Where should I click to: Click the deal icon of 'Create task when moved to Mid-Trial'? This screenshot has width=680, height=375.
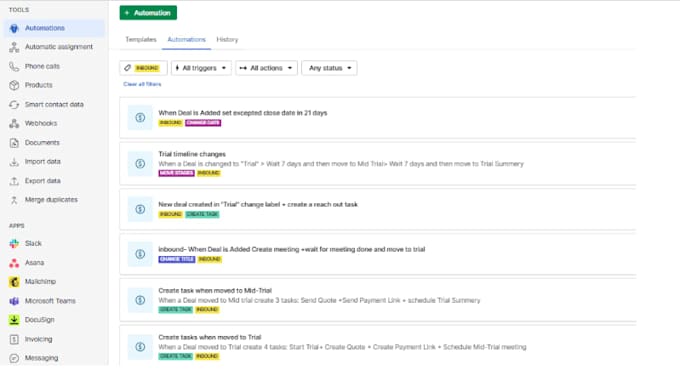[140, 300]
